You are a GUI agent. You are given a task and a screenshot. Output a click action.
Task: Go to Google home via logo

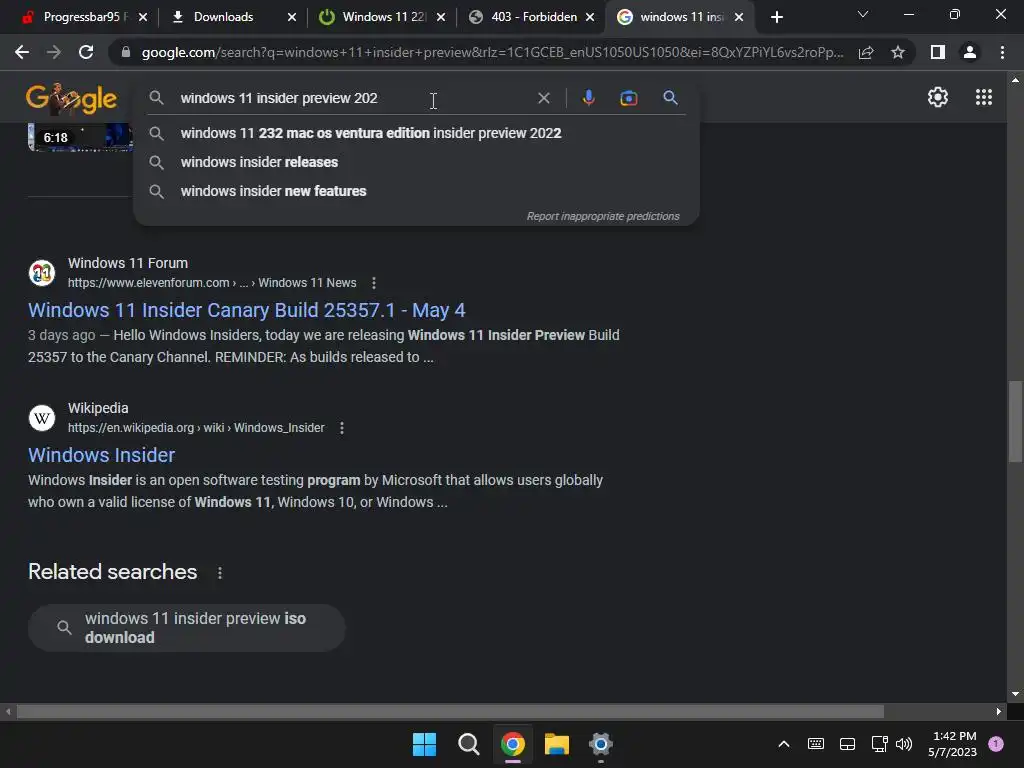[72, 99]
